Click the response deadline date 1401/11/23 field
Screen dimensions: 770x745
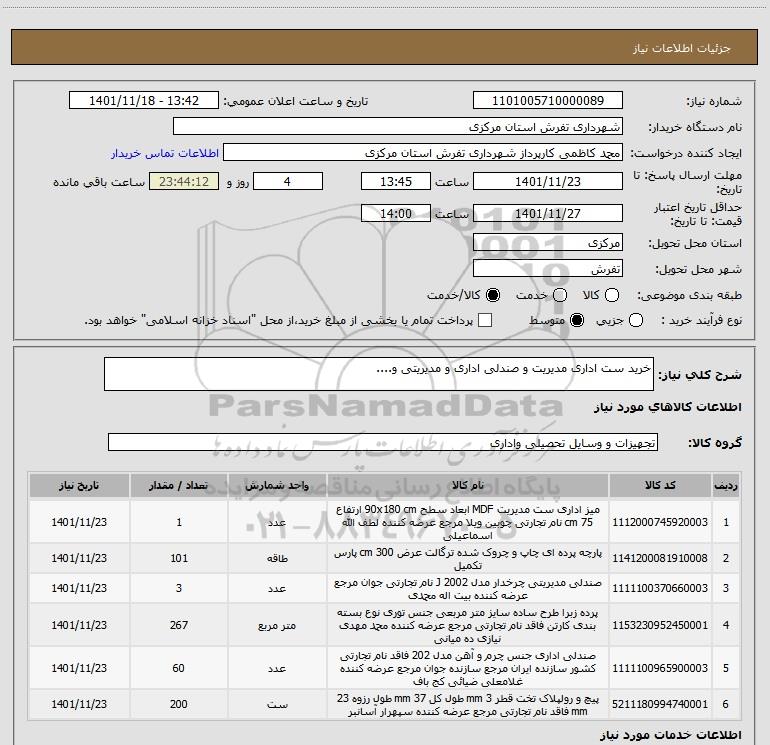point(548,182)
